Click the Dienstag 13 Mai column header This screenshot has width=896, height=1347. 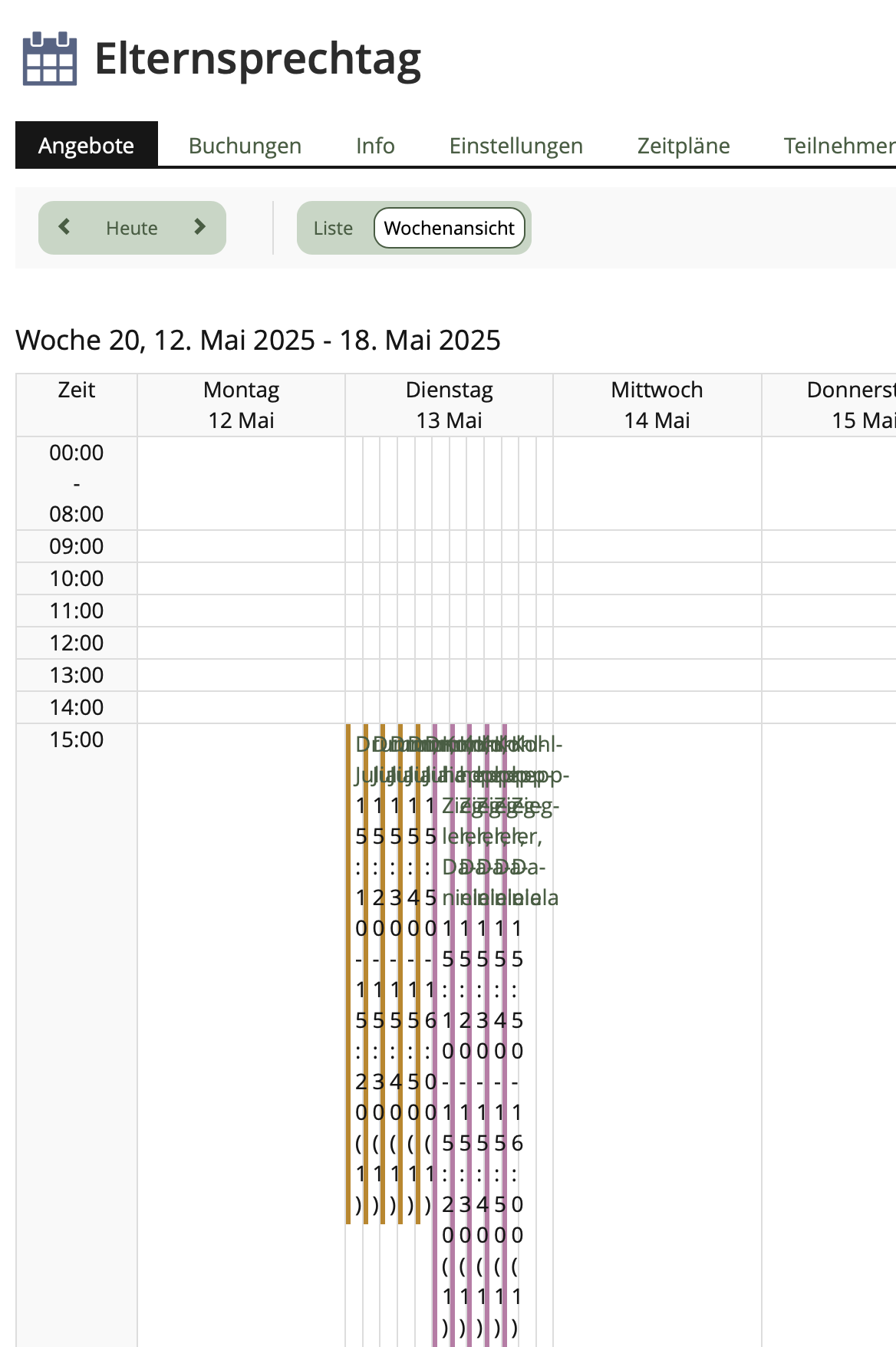450,405
